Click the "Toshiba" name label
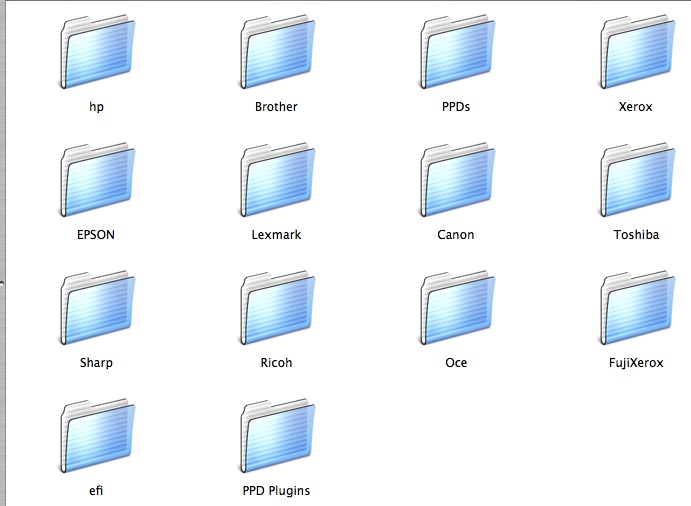 click(636, 234)
